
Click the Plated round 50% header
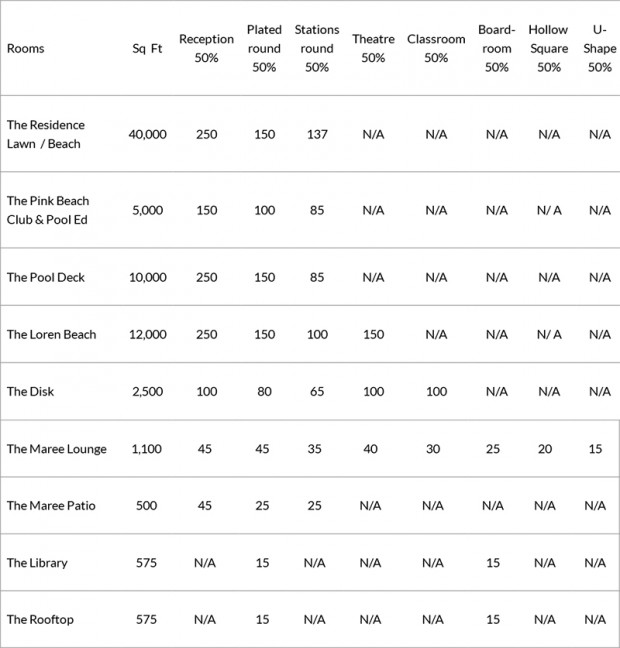pyautogui.click(x=264, y=48)
